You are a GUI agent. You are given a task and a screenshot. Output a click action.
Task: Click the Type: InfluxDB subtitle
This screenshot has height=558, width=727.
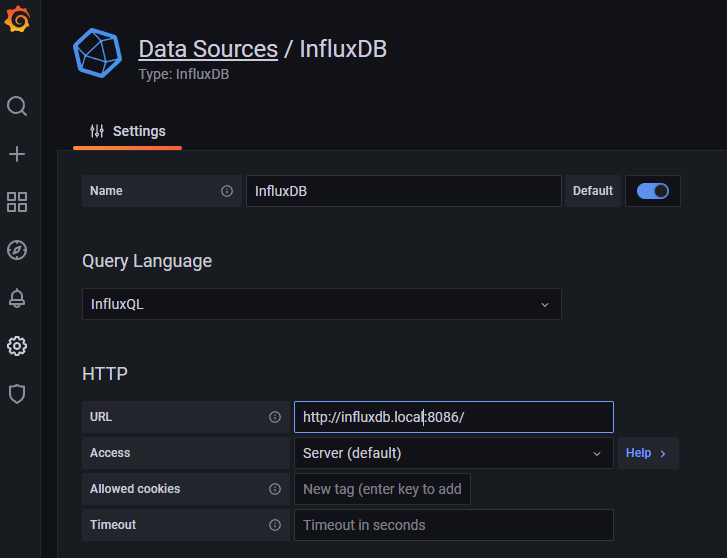184,74
